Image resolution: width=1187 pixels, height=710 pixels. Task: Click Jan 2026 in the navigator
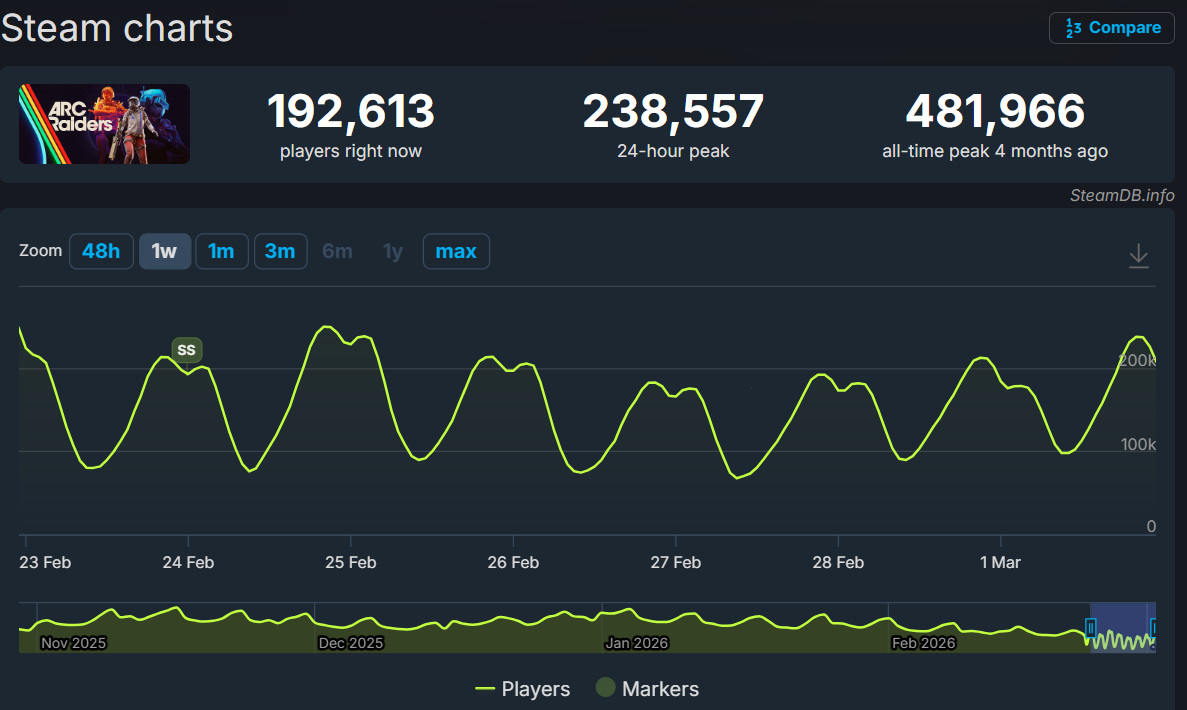[x=637, y=643]
